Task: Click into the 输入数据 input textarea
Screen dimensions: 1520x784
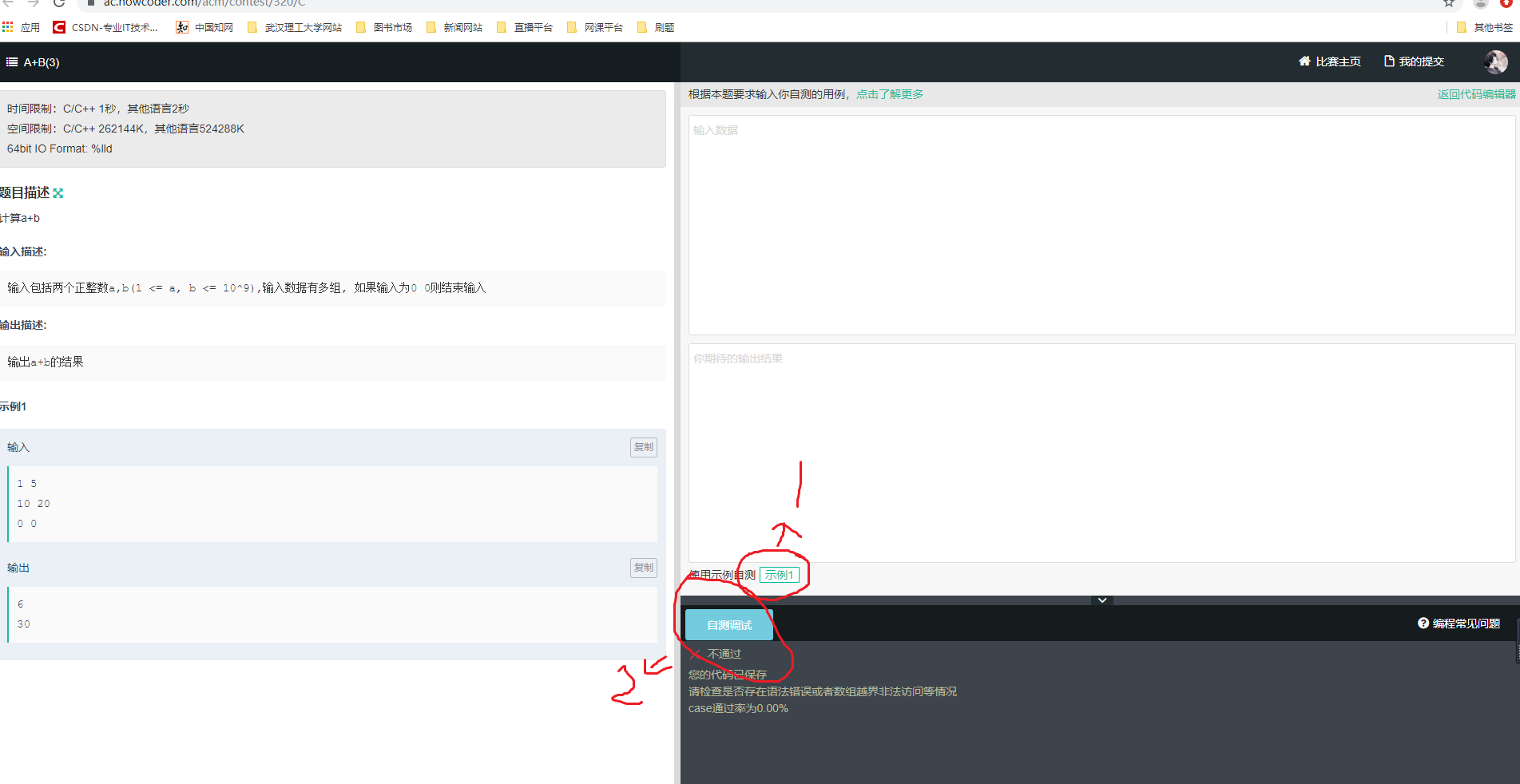Action: pyautogui.click(x=1101, y=225)
